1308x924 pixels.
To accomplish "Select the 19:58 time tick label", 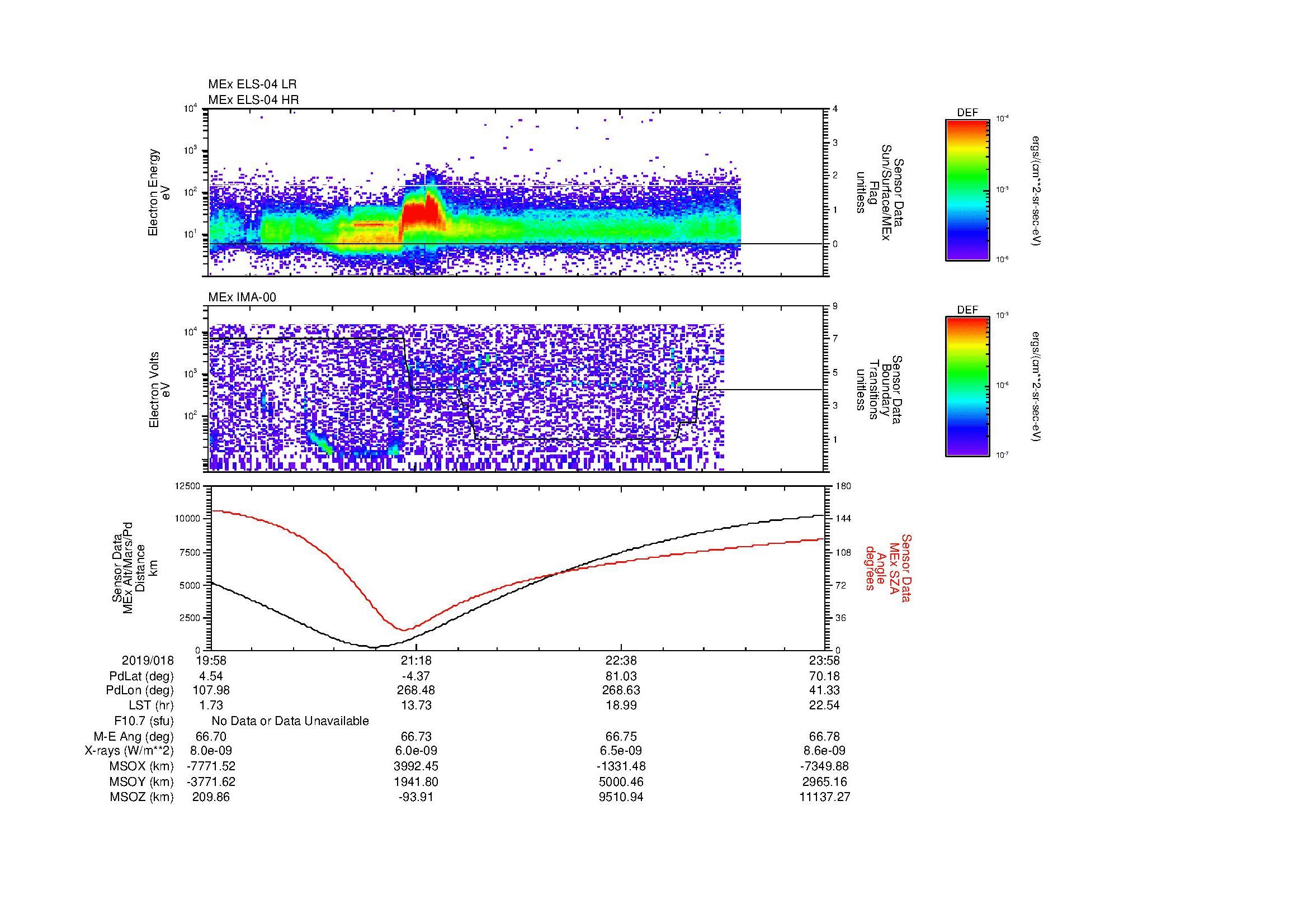I will (x=211, y=660).
